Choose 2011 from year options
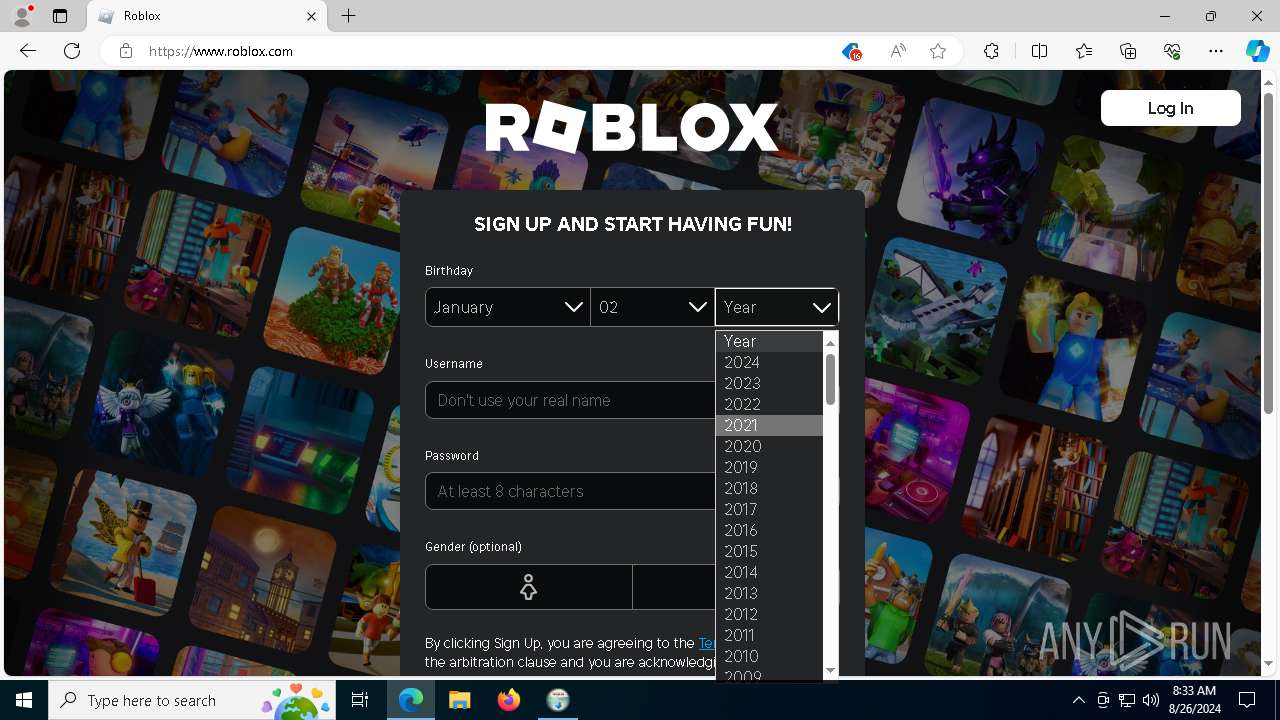The height and width of the screenshot is (720, 1280). pos(769,635)
